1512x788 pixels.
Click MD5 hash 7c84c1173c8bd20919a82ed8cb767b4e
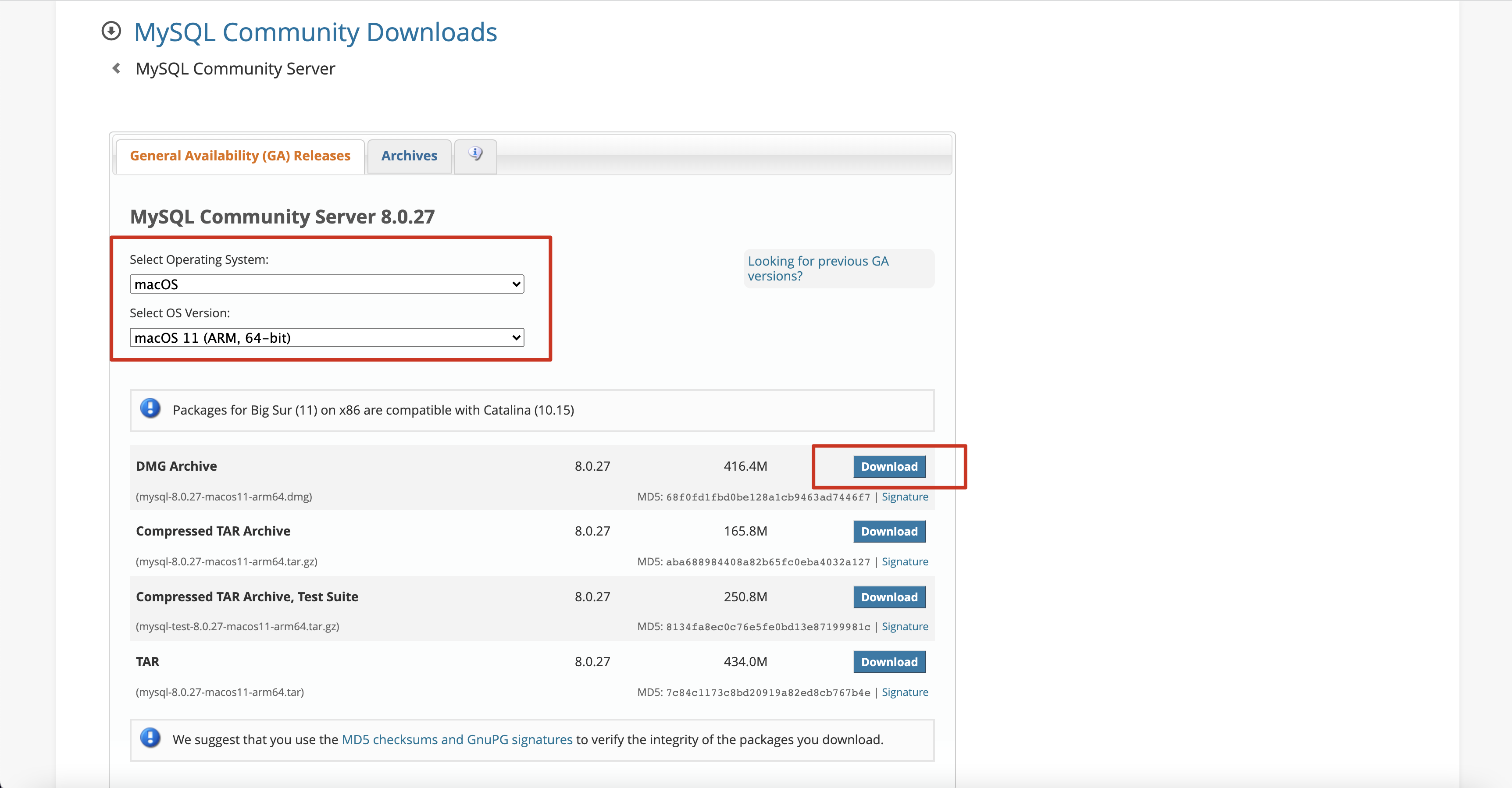[768, 693]
